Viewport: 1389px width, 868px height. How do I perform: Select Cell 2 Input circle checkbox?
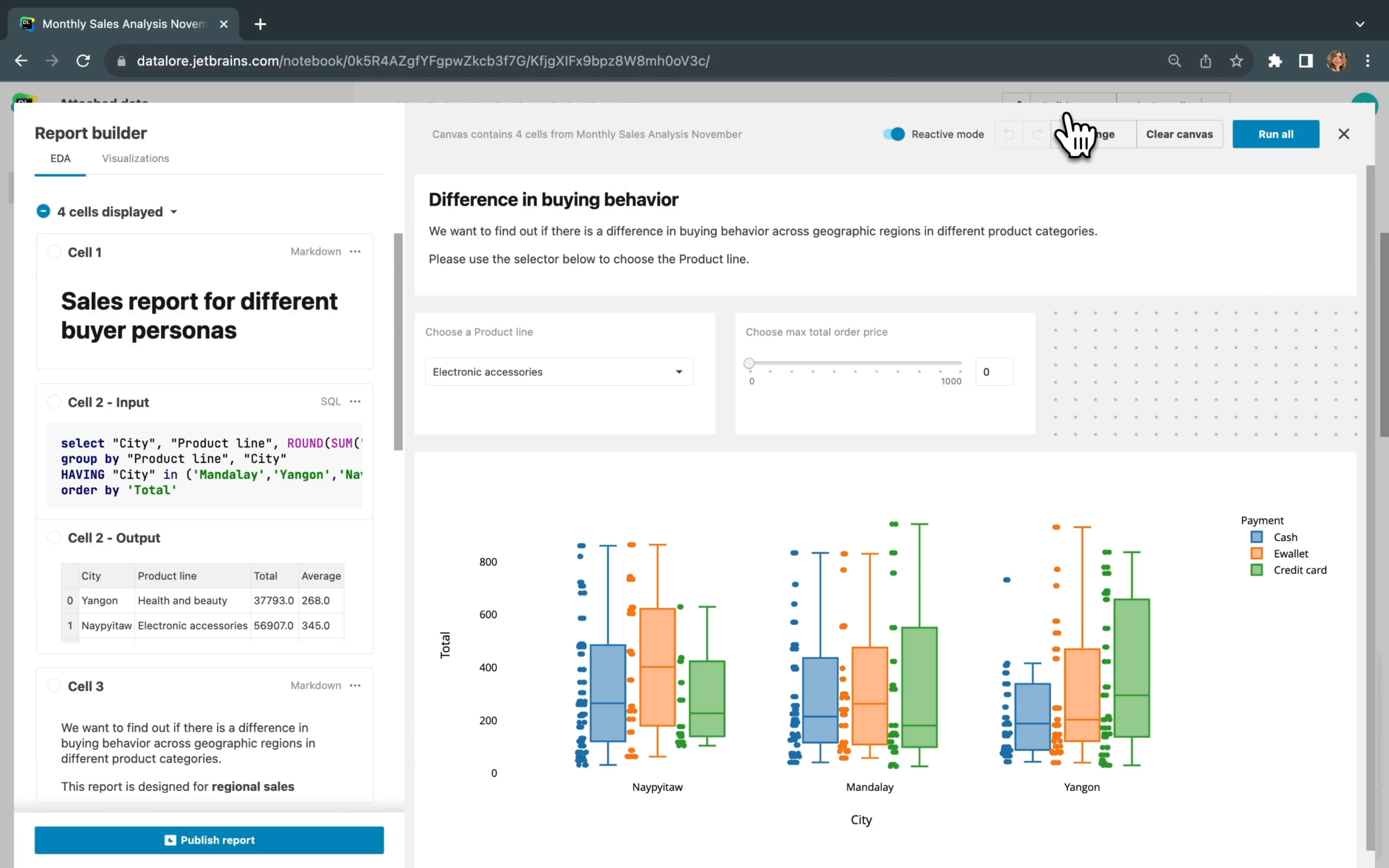[54, 401]
